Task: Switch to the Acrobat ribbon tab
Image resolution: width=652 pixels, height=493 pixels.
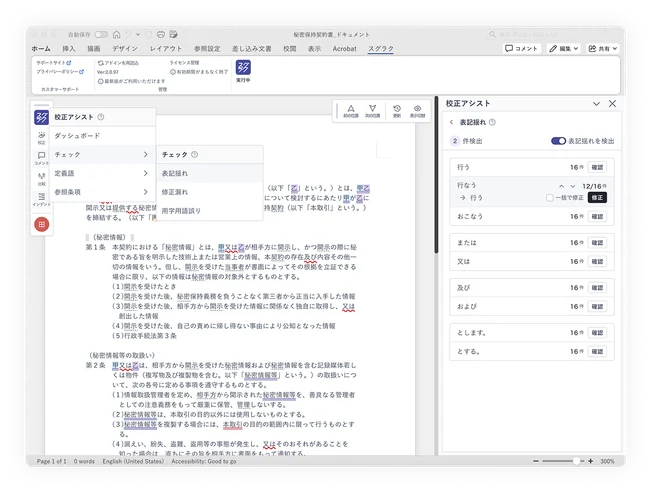Action: (x=344, y=49)
